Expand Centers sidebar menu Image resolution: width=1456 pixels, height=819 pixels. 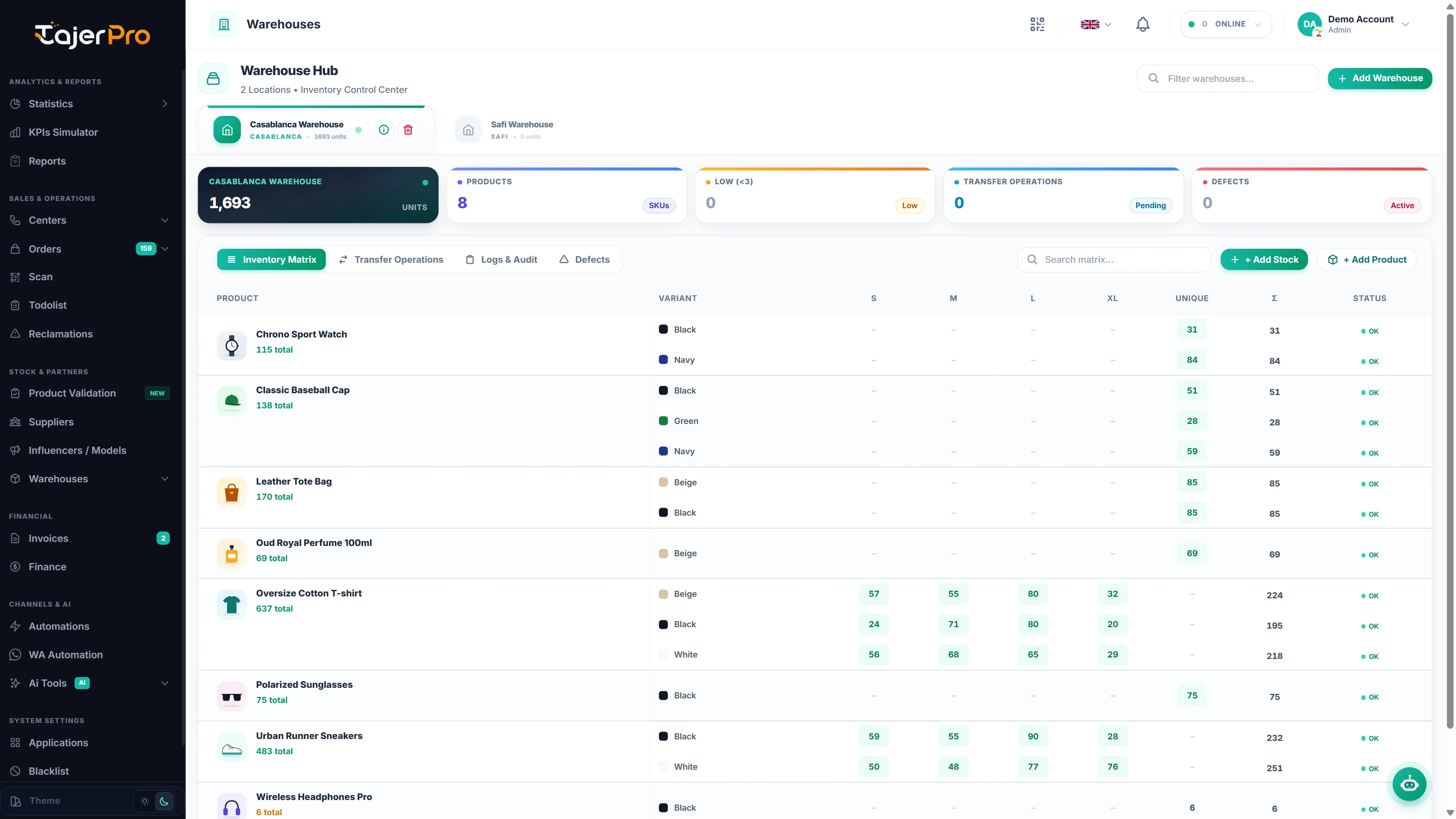click(x=165, y=220)
